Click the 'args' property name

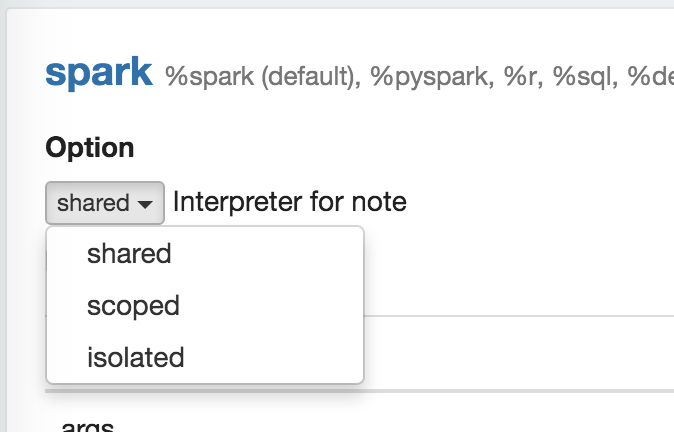tap(88, 427)
